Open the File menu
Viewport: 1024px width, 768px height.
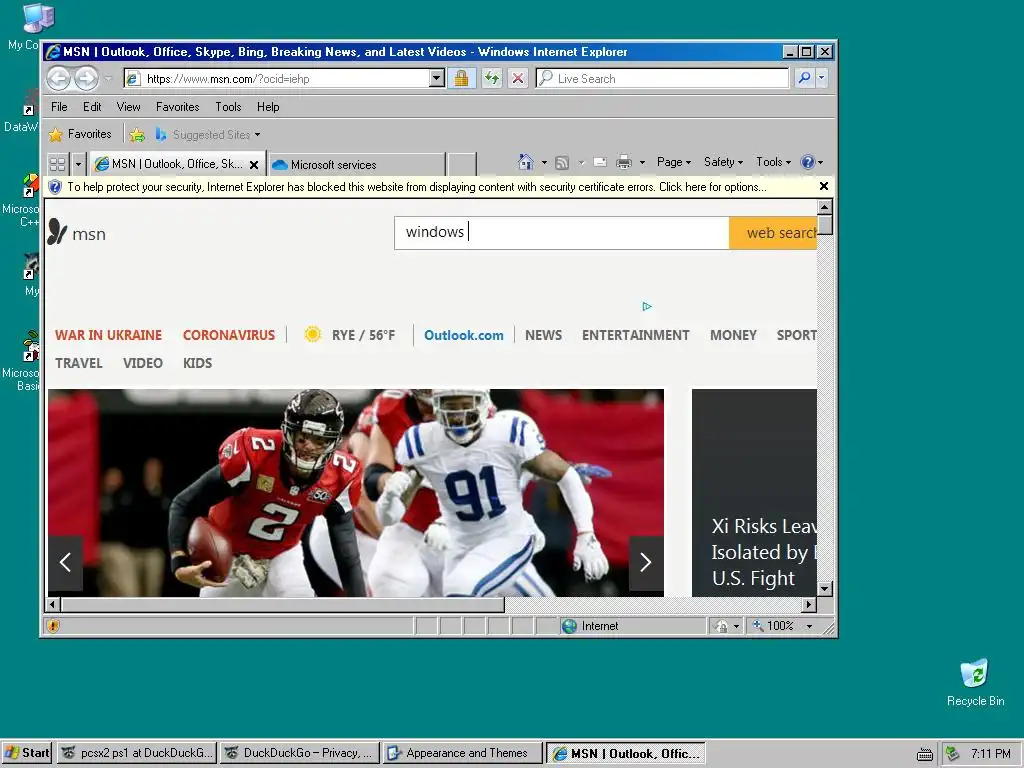[x=59, y=107]
